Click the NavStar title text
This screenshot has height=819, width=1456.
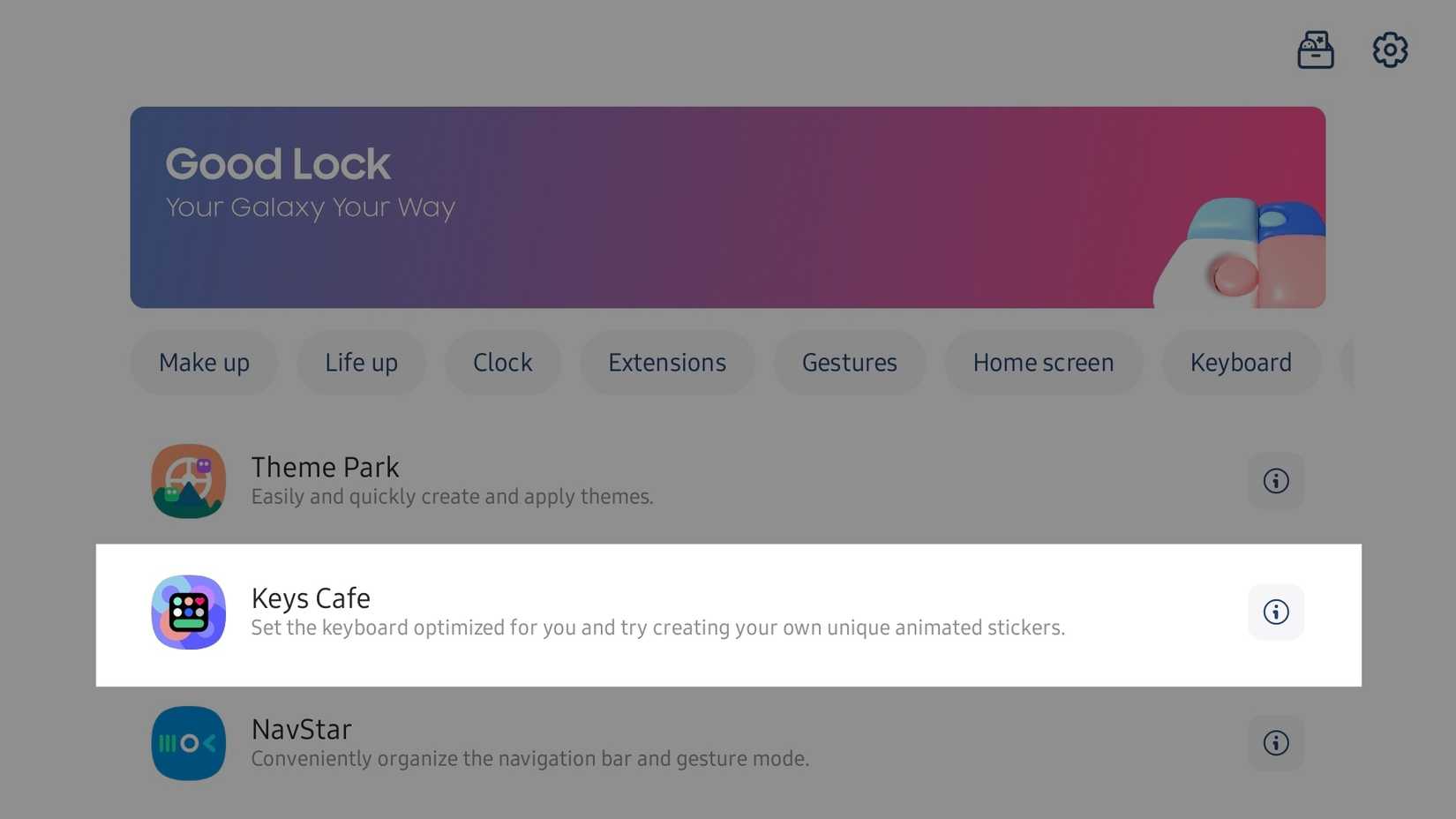tap(302, 730)
